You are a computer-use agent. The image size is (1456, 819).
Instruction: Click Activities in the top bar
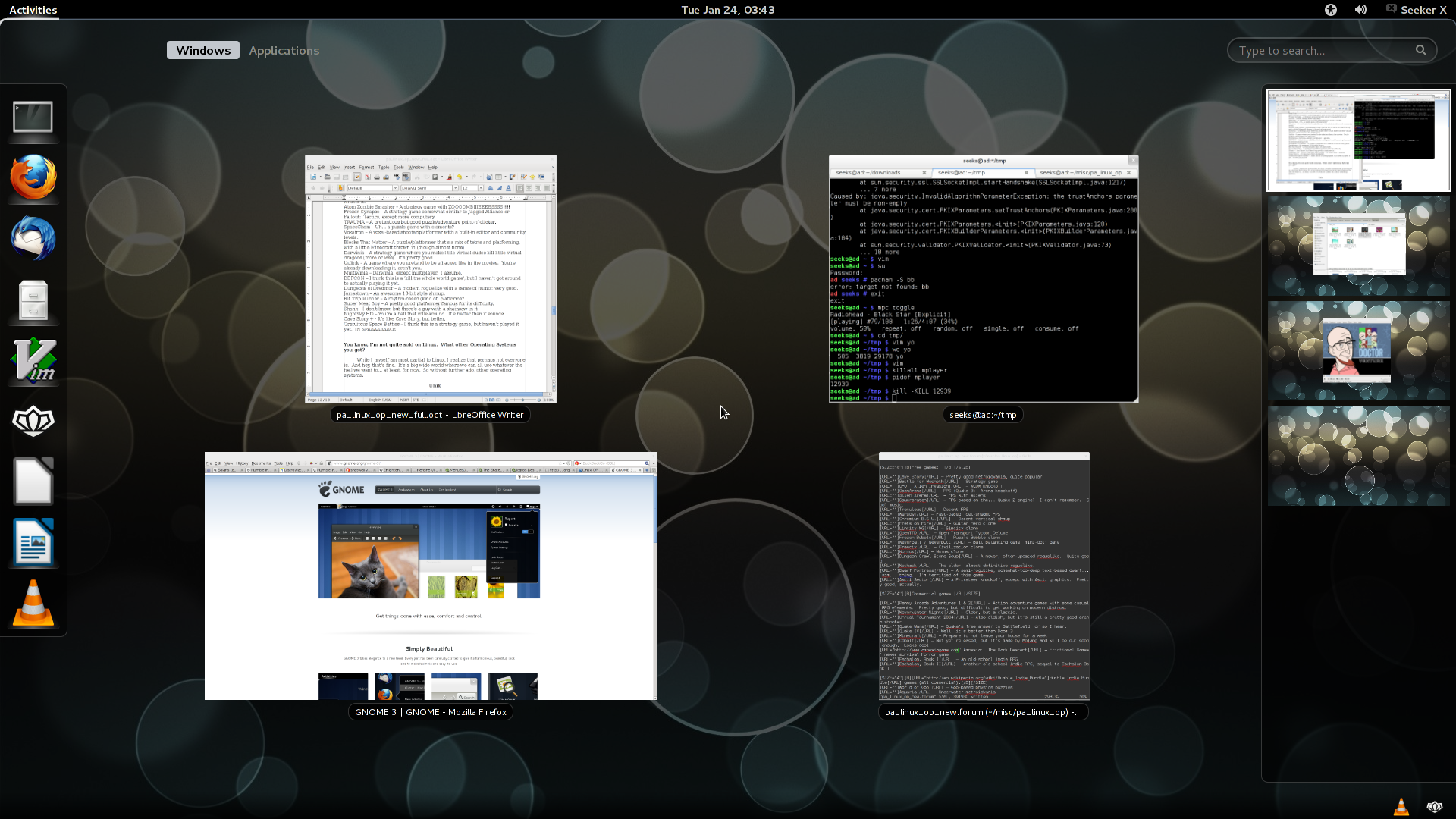click(x=31, y=10)
